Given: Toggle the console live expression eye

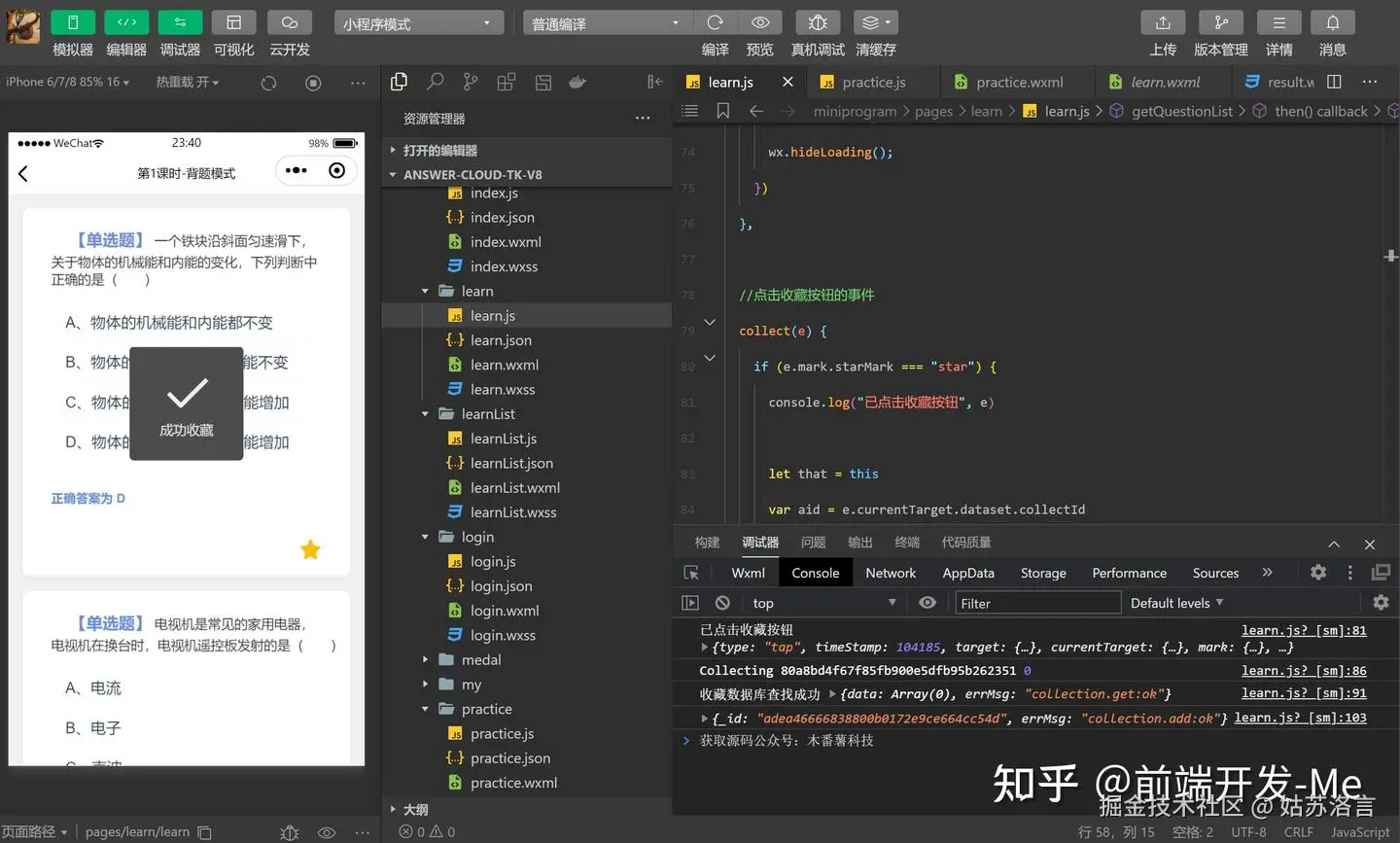Looking at the screenshot, I should pyautogui.click(x=927, y=603).
